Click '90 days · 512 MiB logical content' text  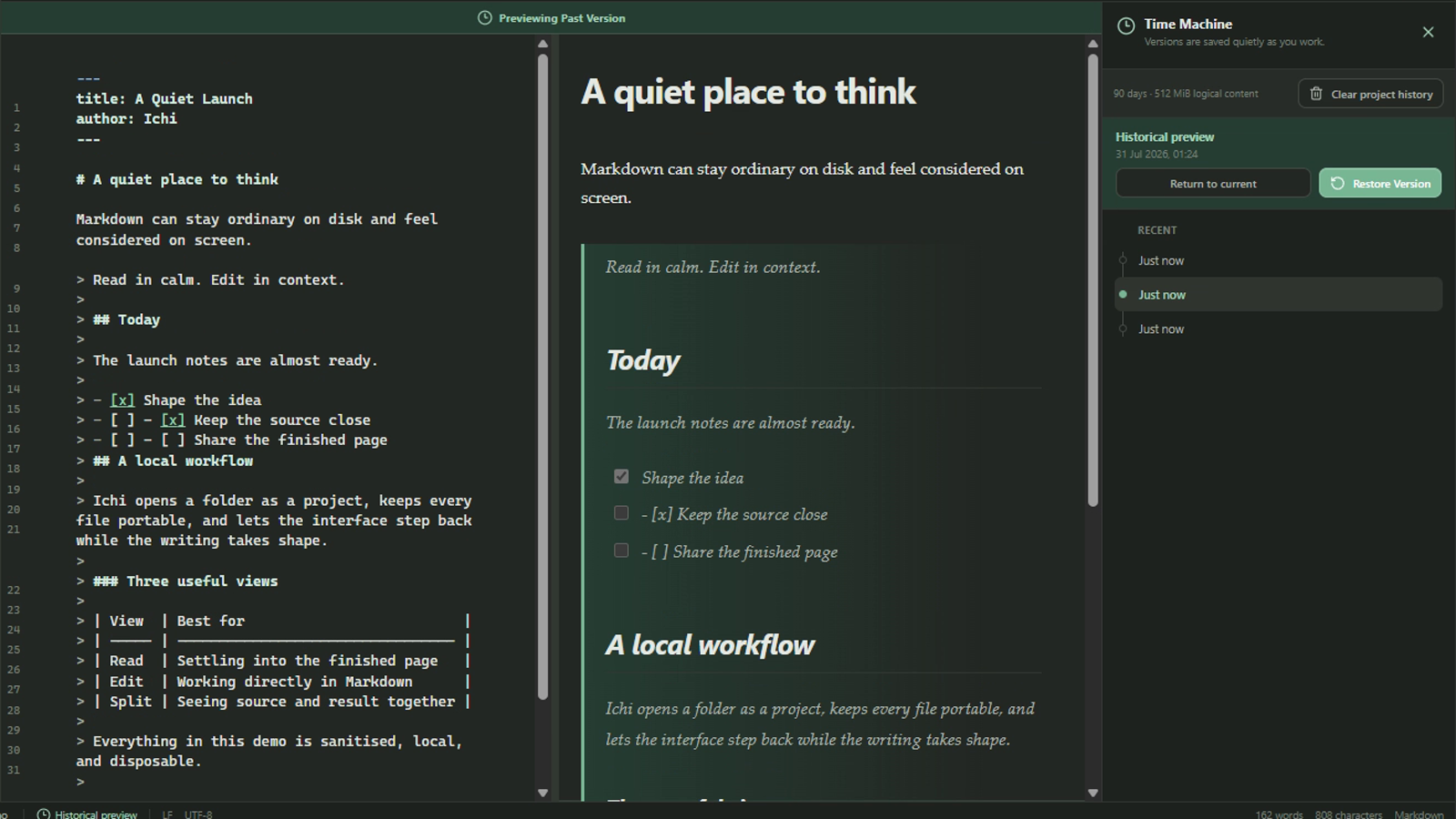(1186, 94)
